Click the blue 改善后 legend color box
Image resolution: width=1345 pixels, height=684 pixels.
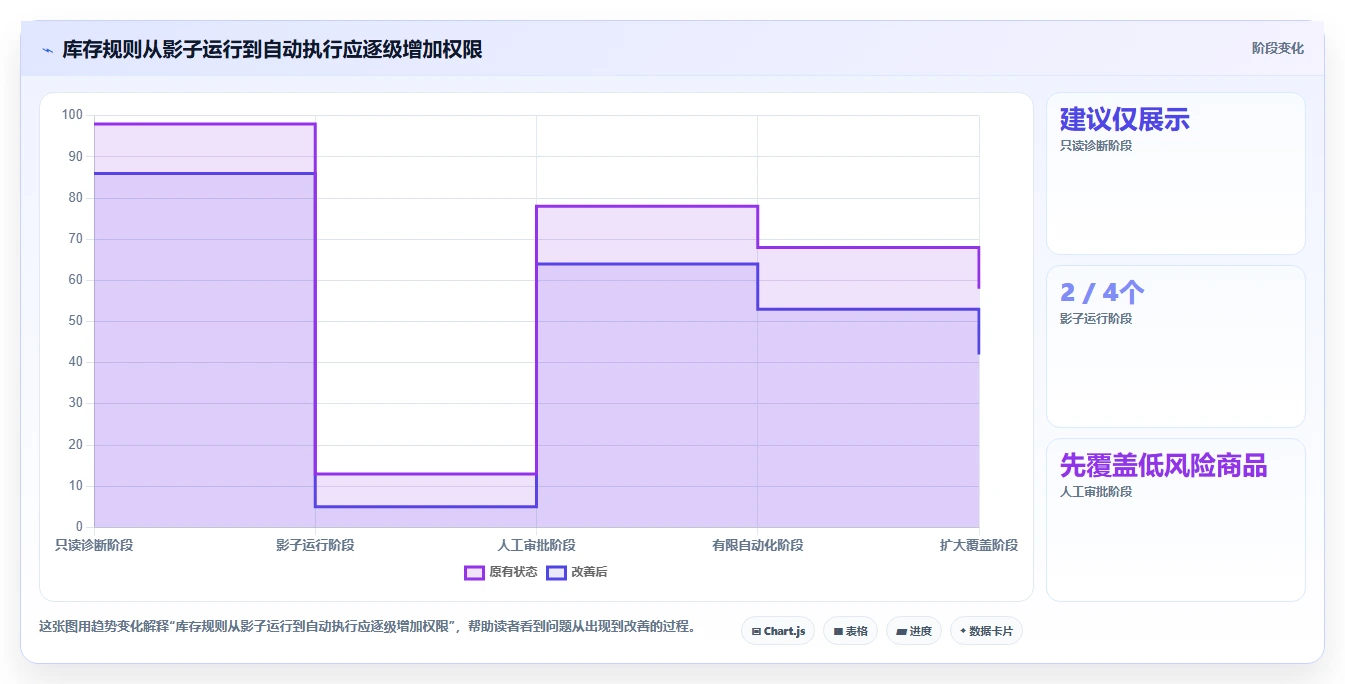click(557, 572)
